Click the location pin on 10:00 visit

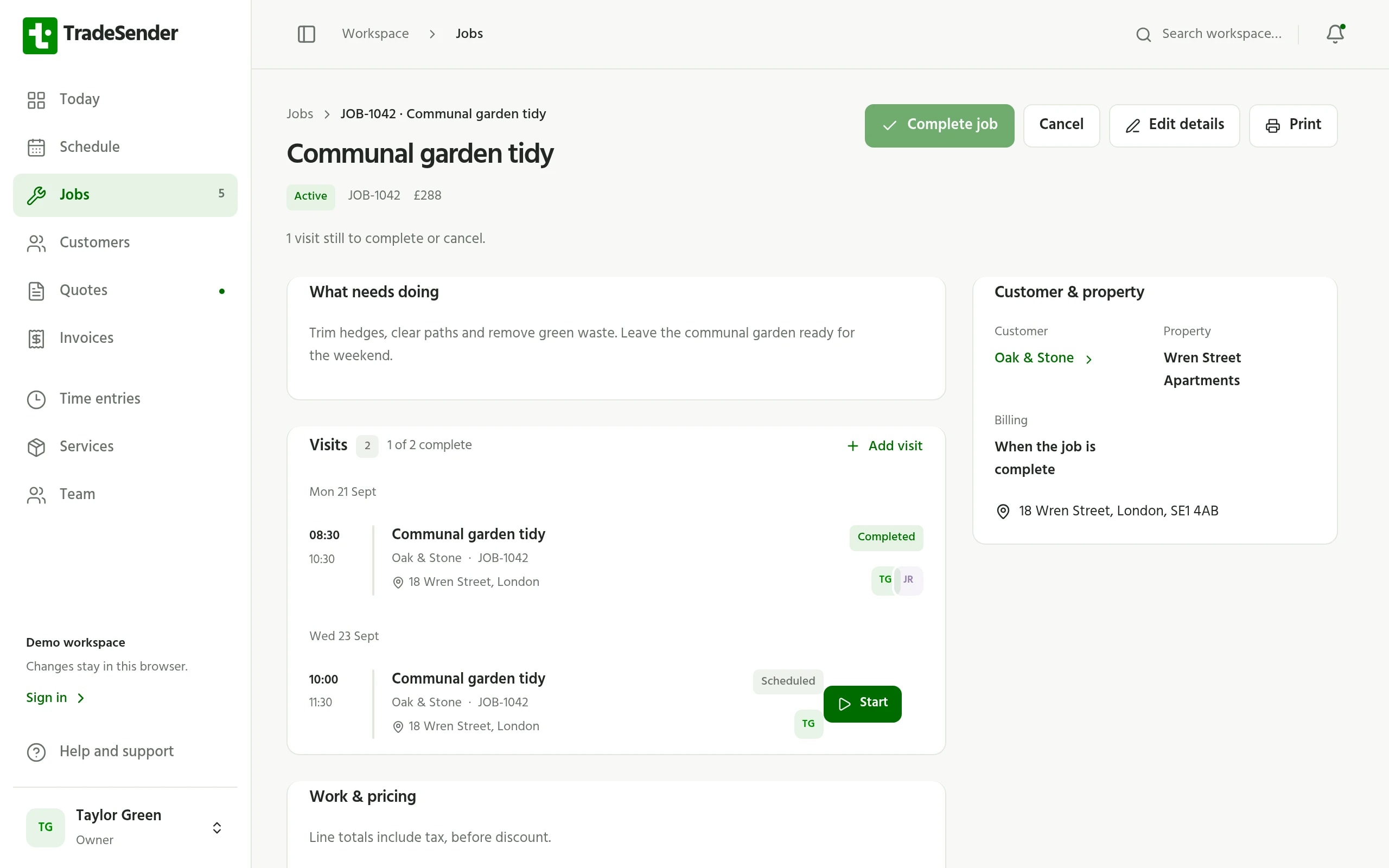point(398,727)
